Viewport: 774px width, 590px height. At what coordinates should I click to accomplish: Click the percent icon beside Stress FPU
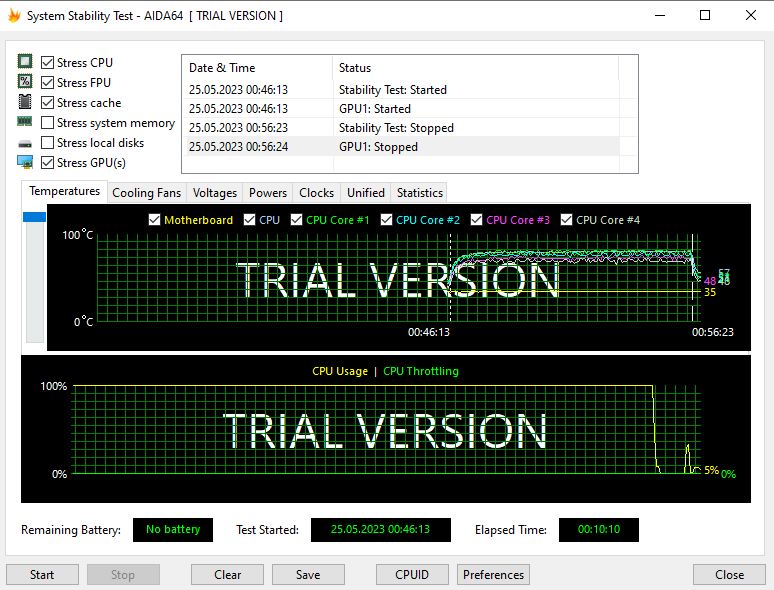pos(25,81)
